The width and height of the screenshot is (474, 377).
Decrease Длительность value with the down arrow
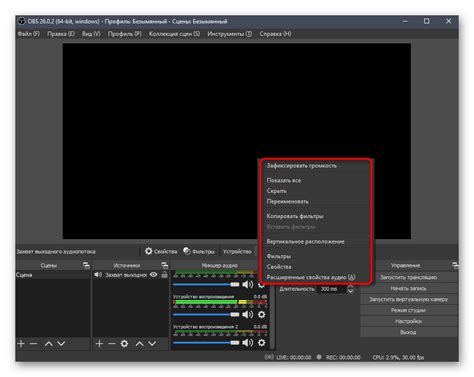pos(350,291)
